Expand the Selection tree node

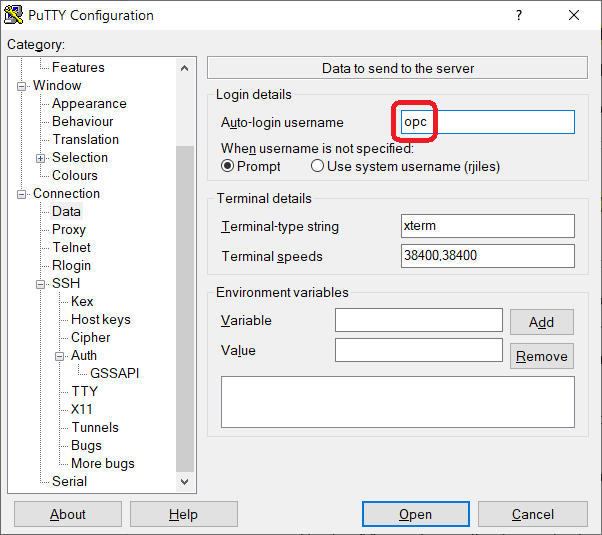pyautogui.click(x=40, y=158)
